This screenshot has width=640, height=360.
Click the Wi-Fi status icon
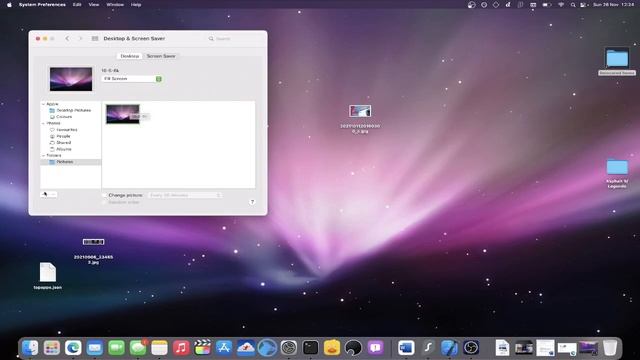click(x=561, y=4)
